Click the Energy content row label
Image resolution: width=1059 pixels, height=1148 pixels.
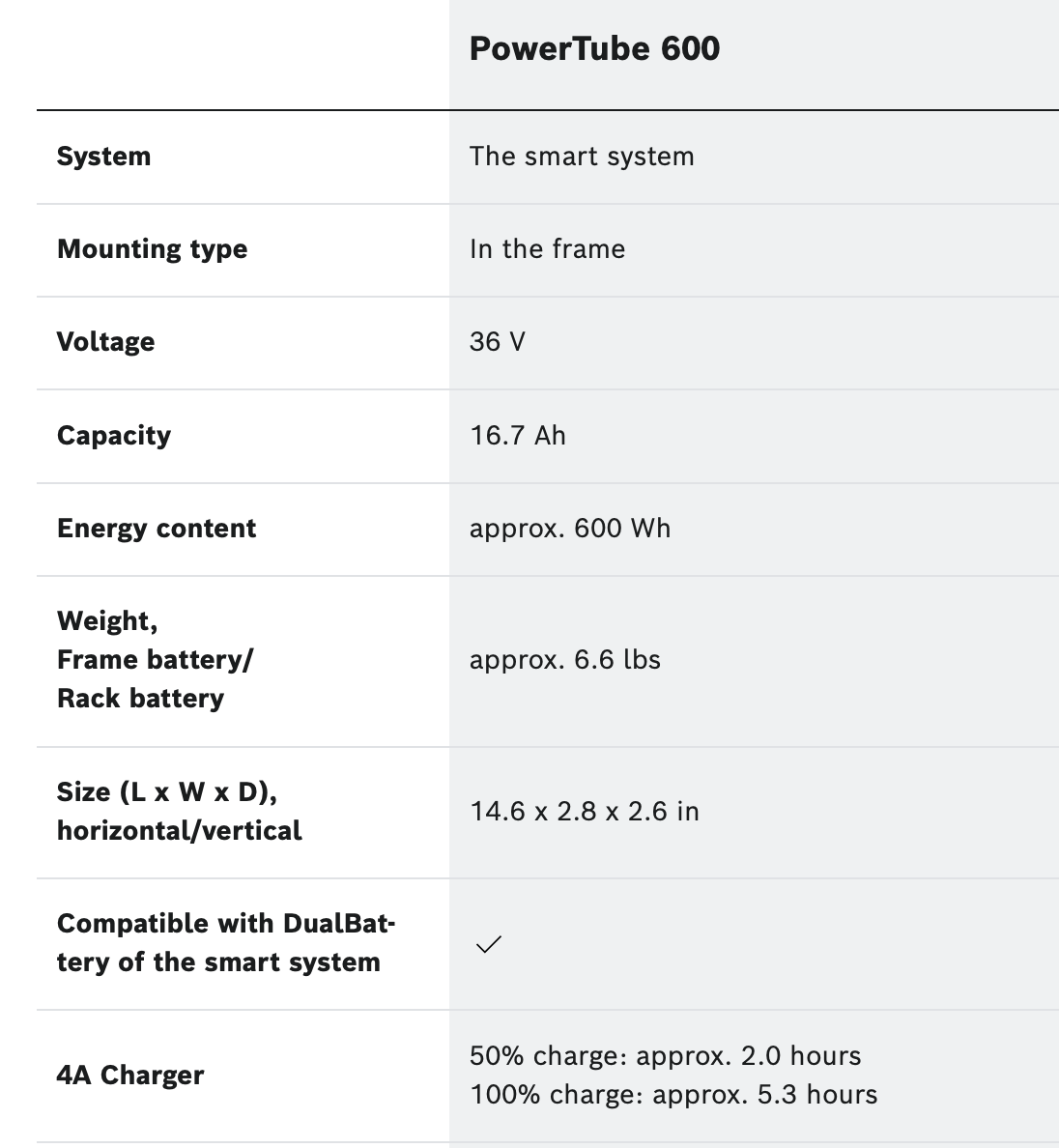click(157, 529)
